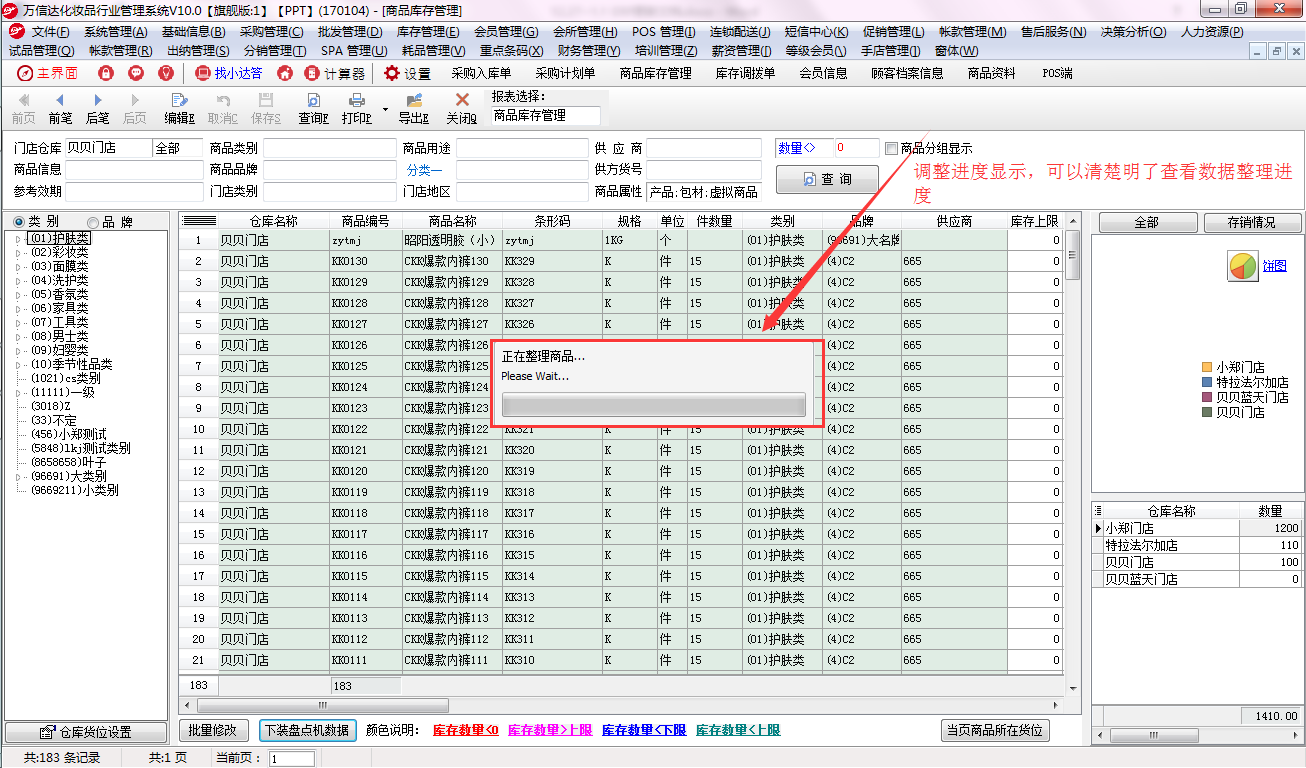Select the 类别 radio button
Viewport: 1306px width, 768px height.
(x=19, y=221)
